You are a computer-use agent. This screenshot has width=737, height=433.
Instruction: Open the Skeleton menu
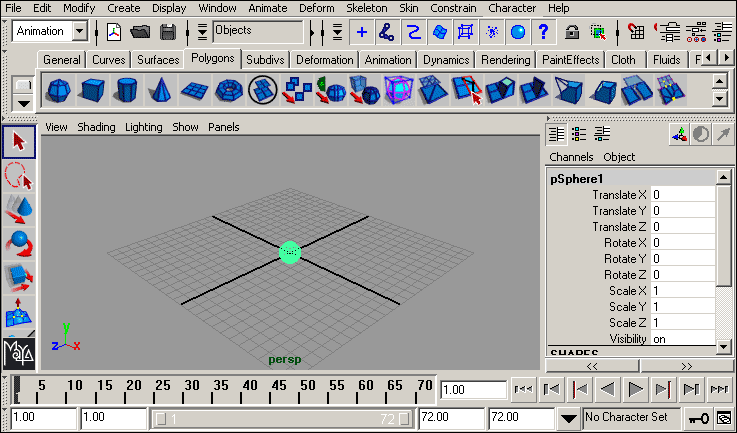pos(366,8)
